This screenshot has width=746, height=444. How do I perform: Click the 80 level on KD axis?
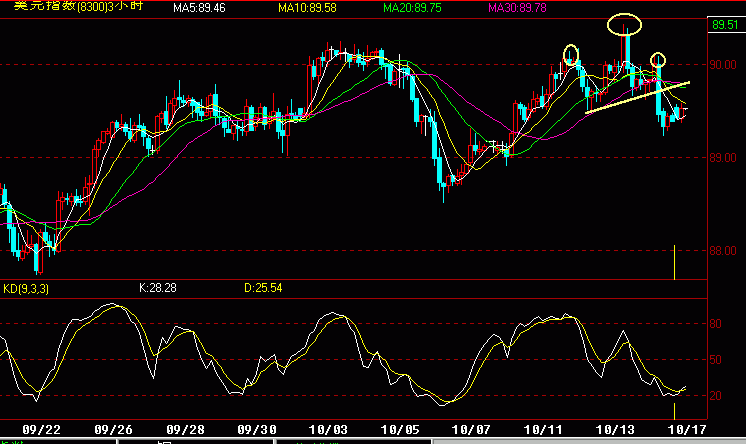(716, 324)
